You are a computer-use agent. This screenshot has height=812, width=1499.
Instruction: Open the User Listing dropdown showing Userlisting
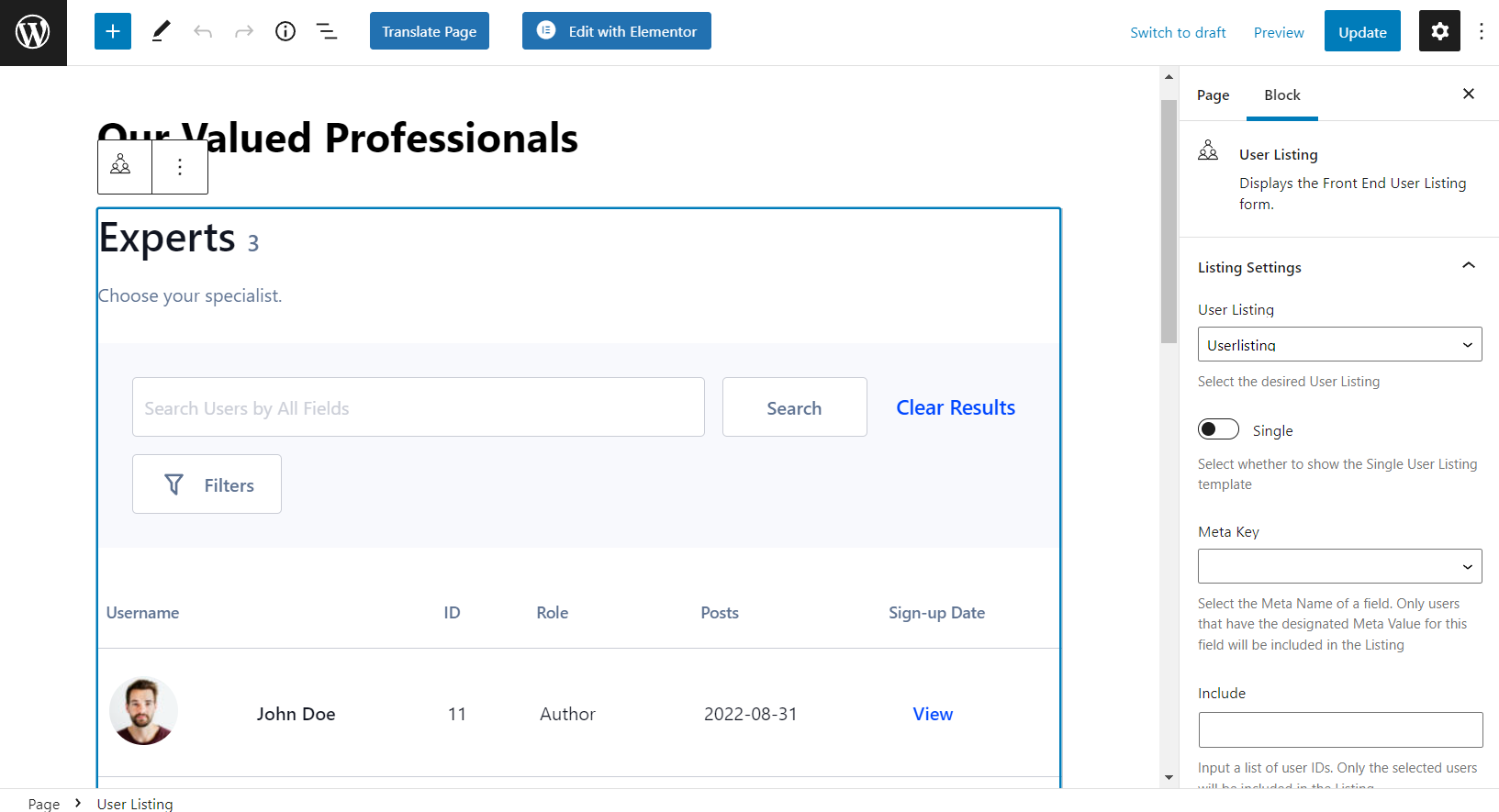(x=1340, y=344)
